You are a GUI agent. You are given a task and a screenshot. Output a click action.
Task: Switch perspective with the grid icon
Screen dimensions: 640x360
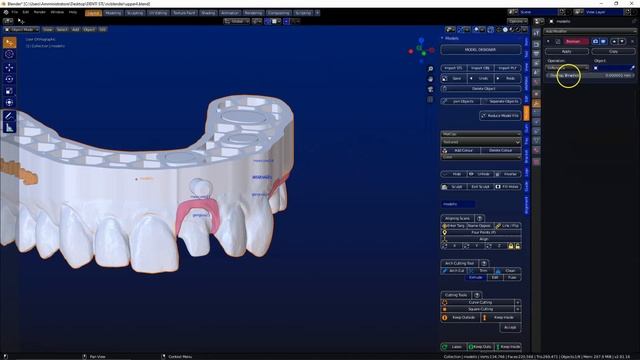point(430,100)
